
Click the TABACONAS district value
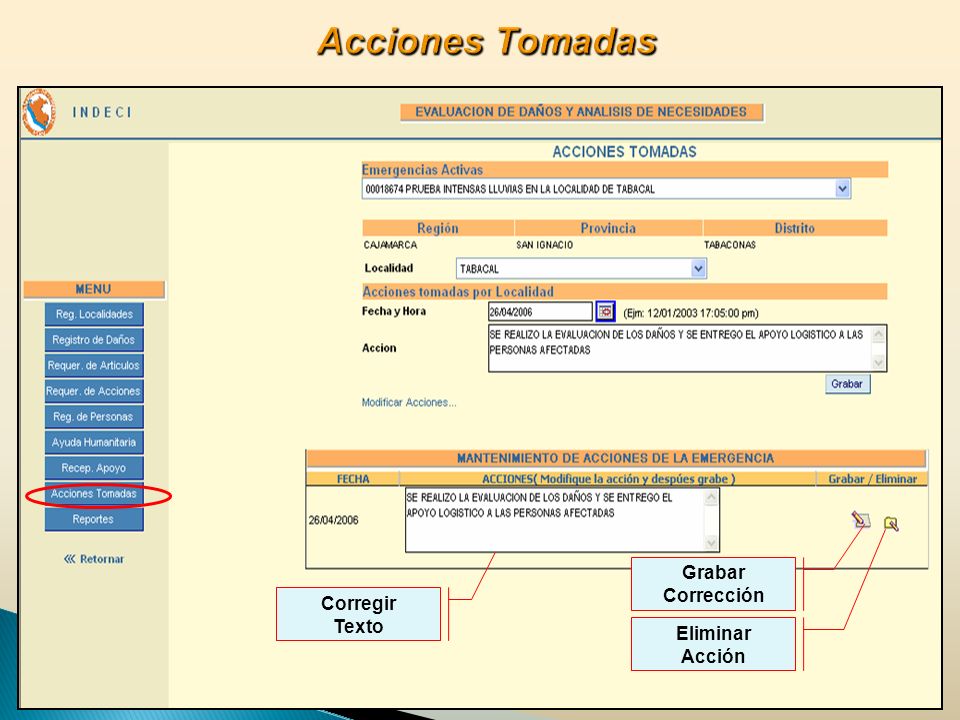730,245
